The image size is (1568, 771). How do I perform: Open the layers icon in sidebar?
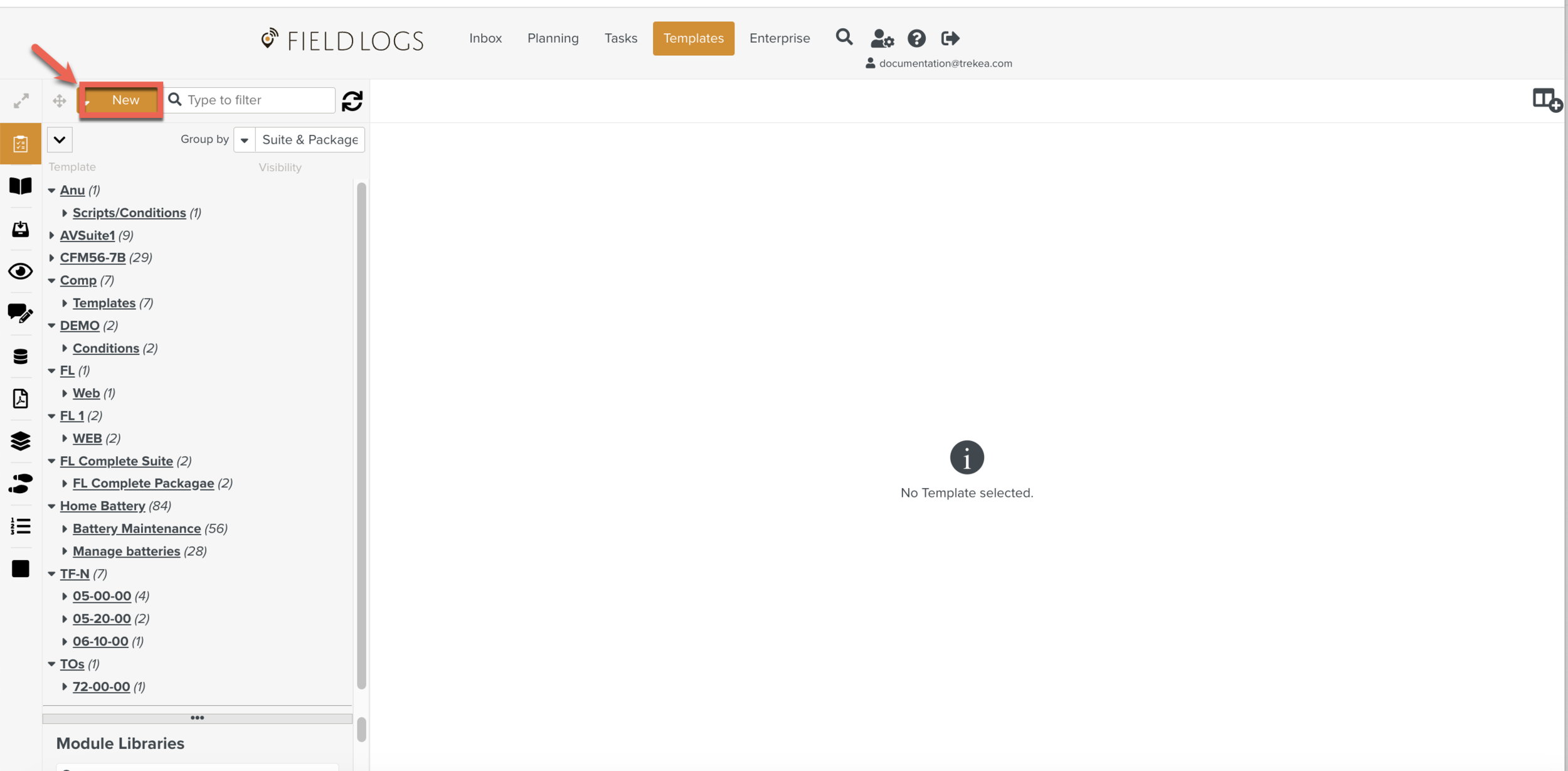click(x=20, y=441)
